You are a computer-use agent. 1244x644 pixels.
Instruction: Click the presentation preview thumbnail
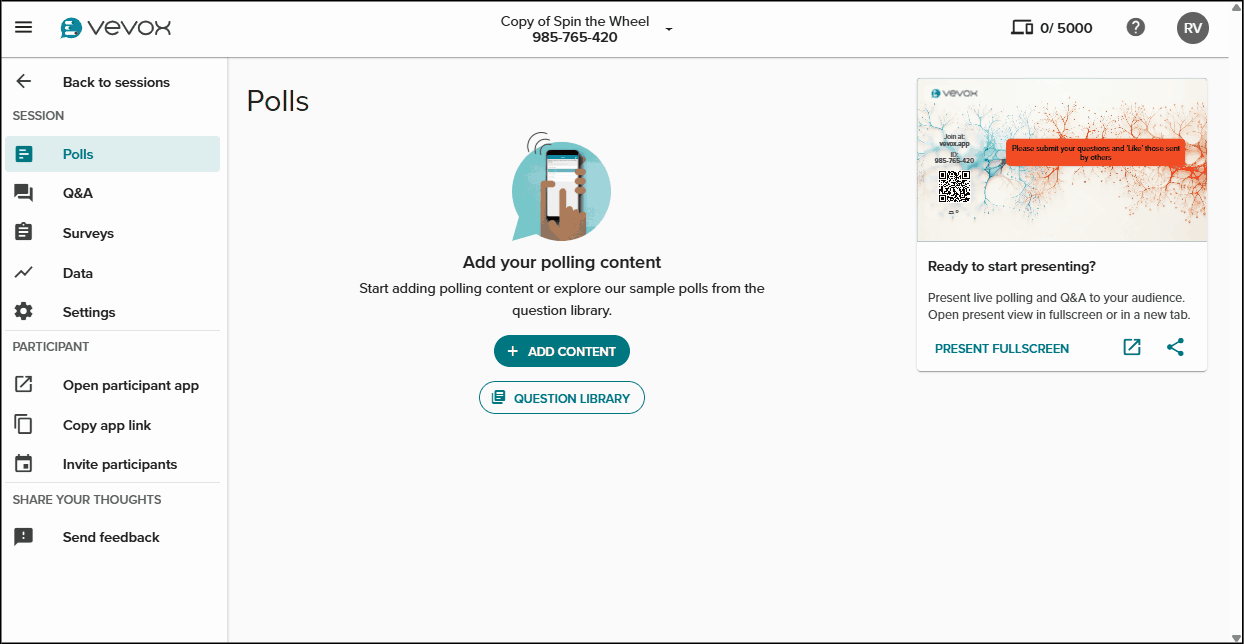pos(1061,160)
